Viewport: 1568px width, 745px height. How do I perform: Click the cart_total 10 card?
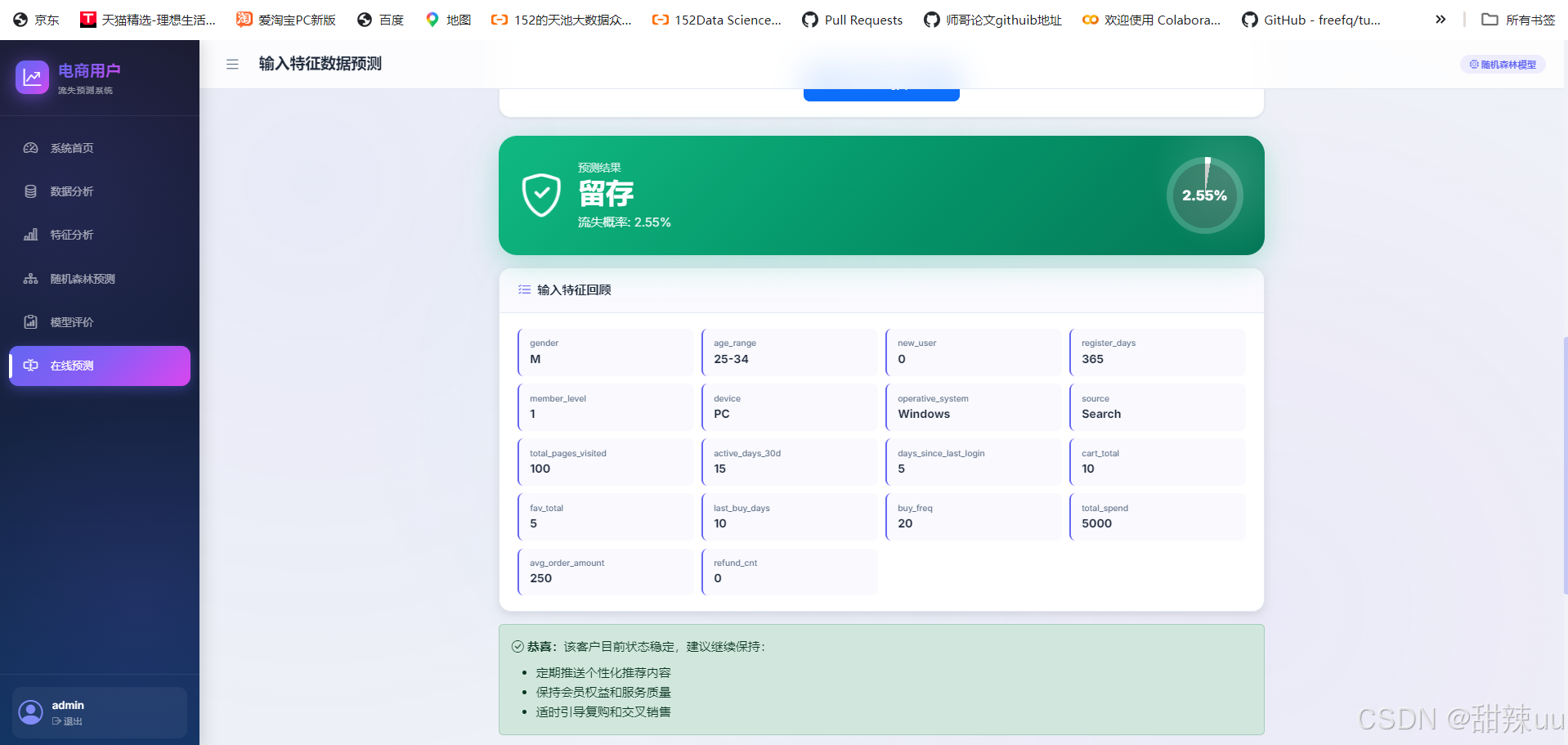1157,462
